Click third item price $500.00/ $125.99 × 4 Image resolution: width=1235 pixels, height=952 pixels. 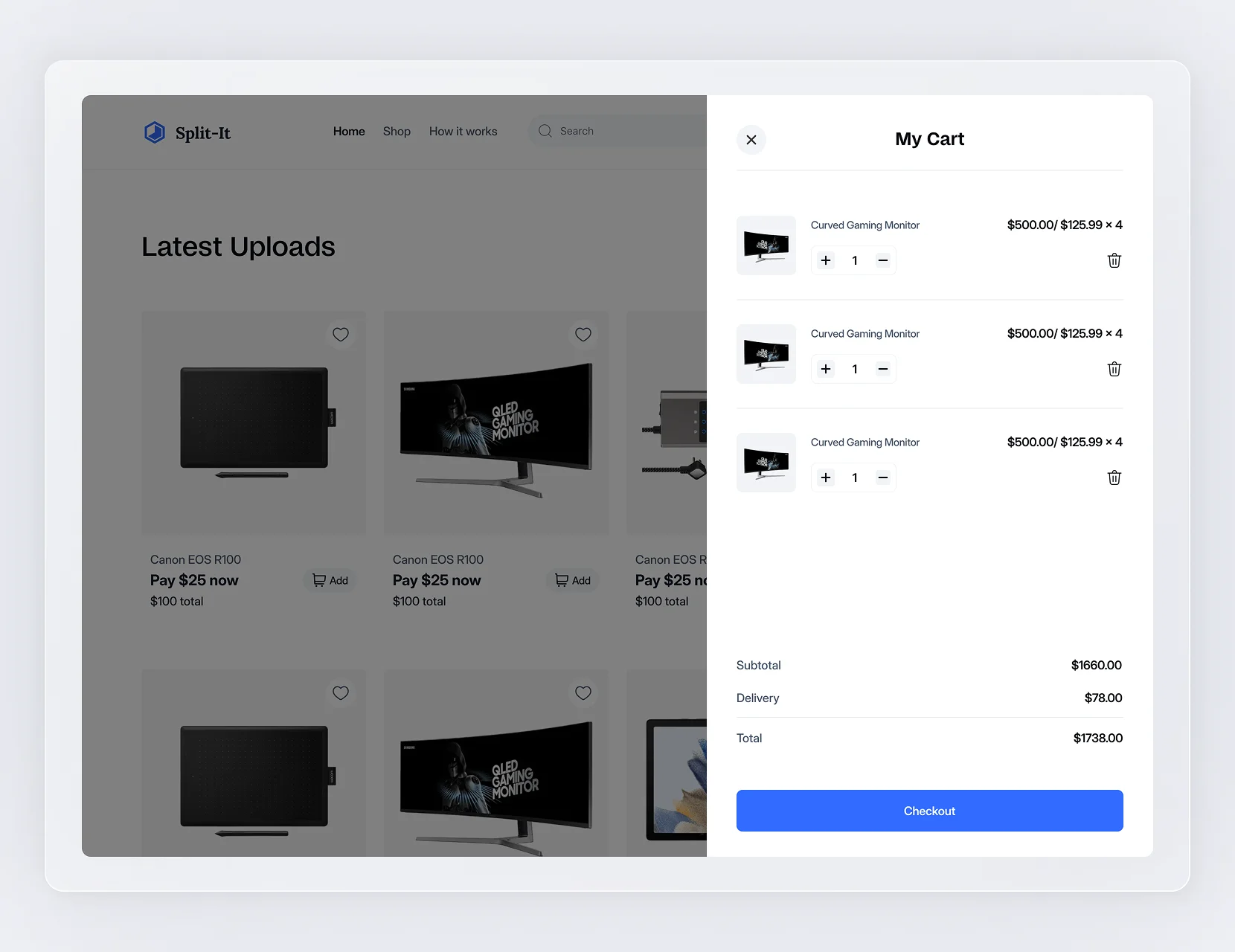[x=1065, y=442]
